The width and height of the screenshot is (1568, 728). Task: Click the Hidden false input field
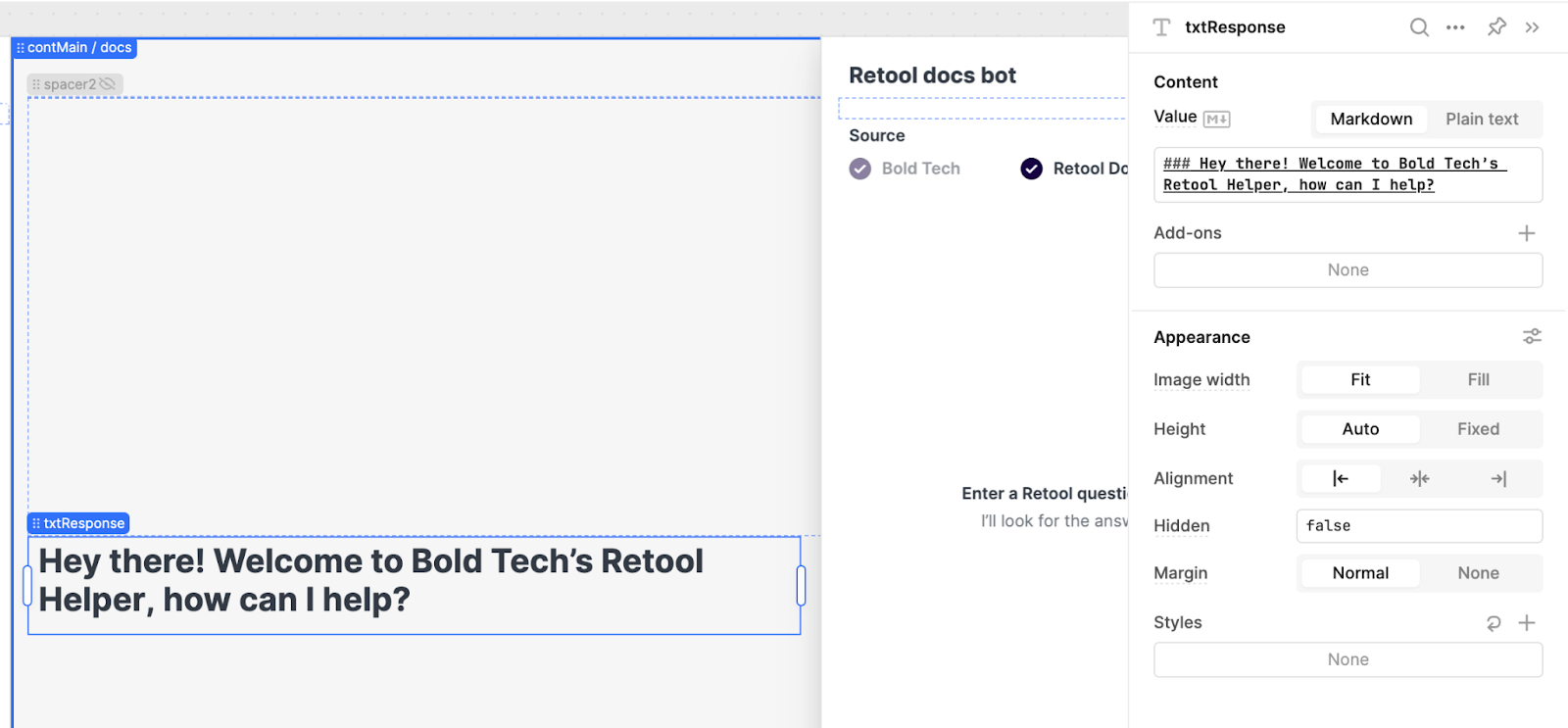(1419, 526)
